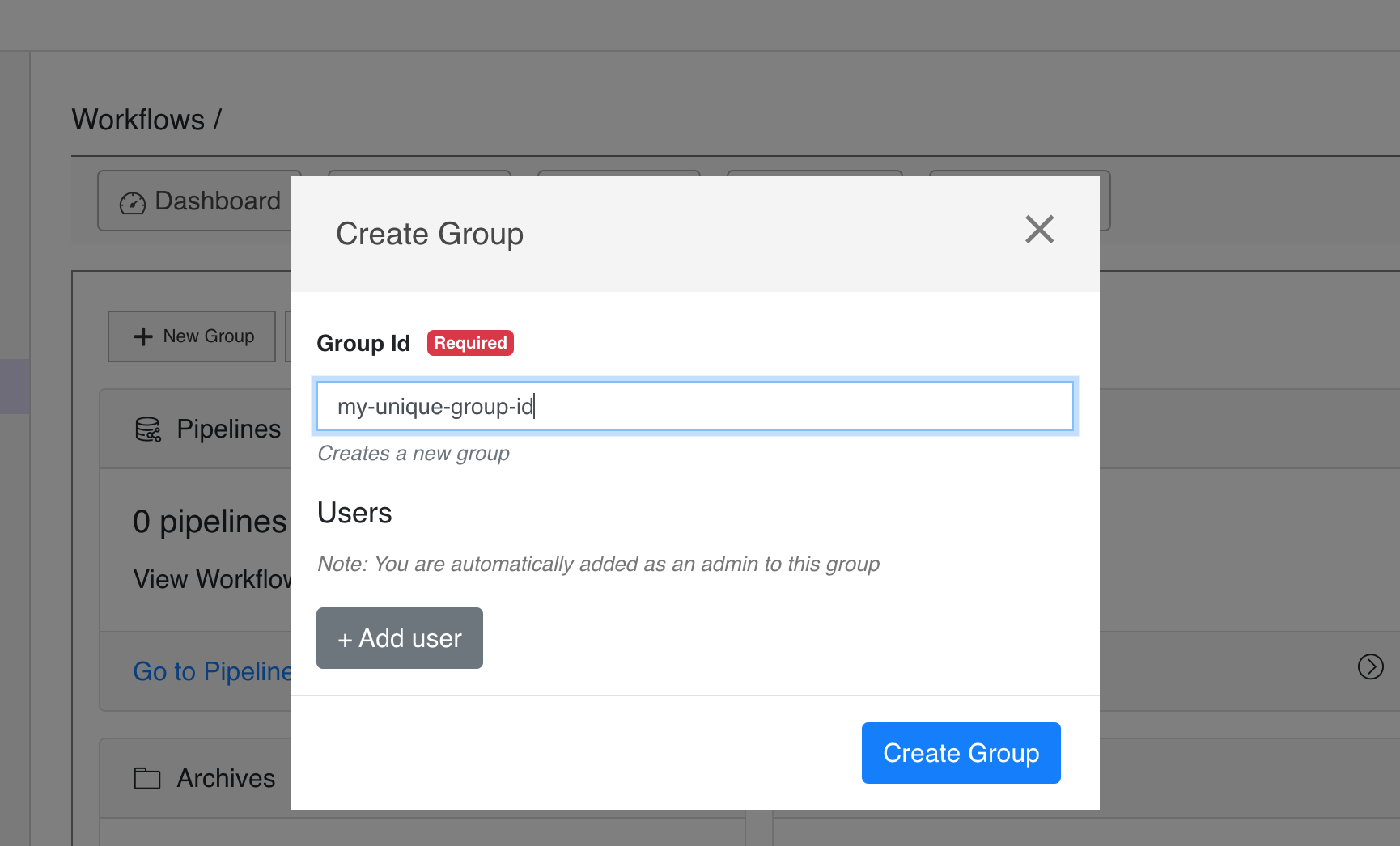Click the Create Group dialog title
Image resolution: width=1400 pixels, height=846 pixels.
(x=430, y=234)
